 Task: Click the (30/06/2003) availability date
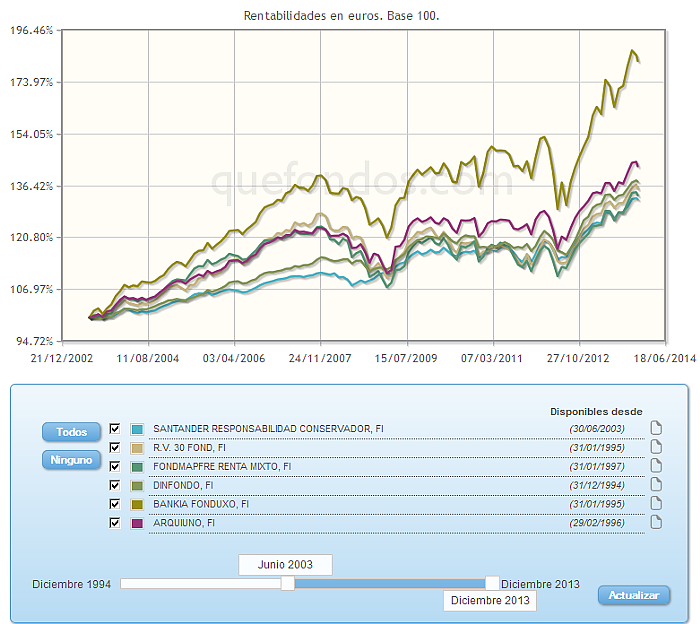597,428
